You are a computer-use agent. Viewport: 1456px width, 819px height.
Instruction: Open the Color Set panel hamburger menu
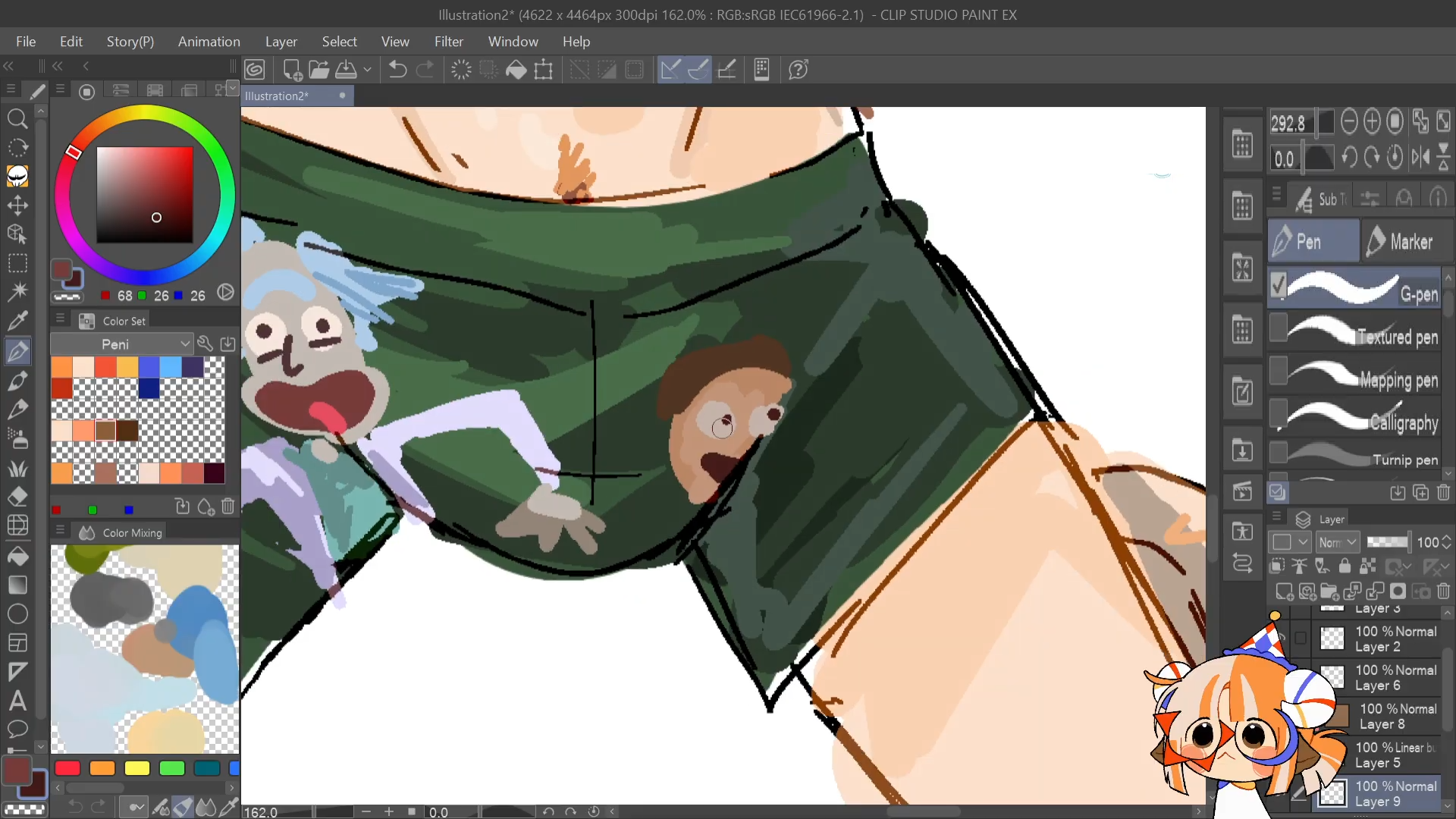[60, 319]
